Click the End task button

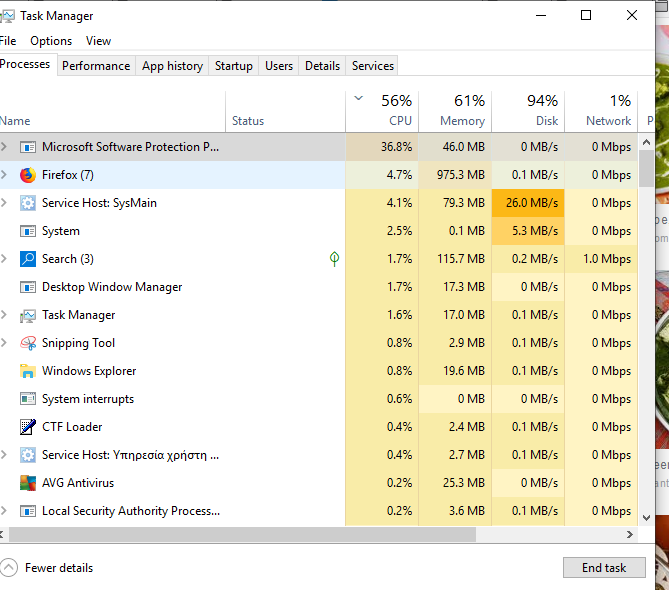click(604, 568)
